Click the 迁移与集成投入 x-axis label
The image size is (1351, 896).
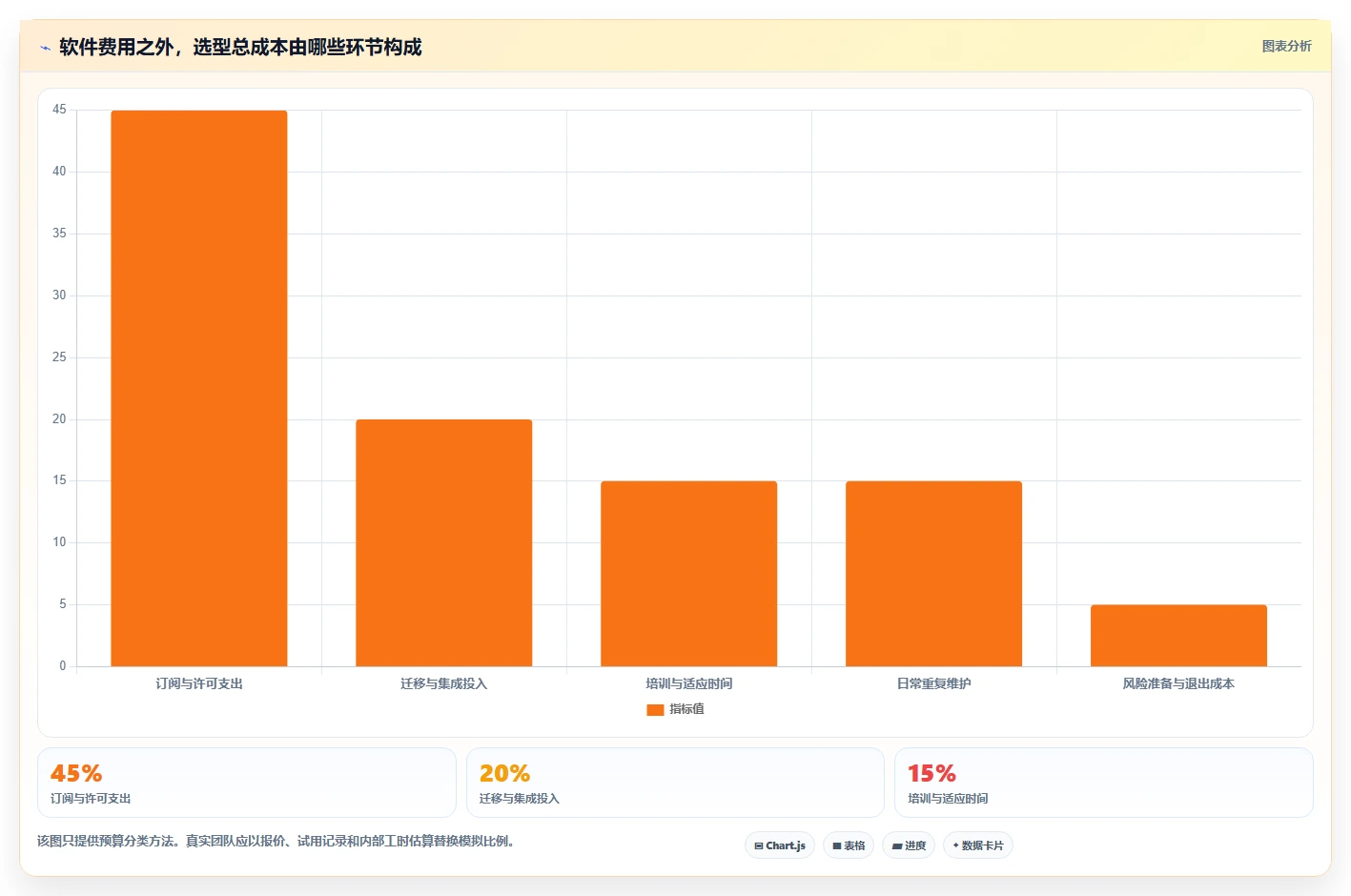444,683
